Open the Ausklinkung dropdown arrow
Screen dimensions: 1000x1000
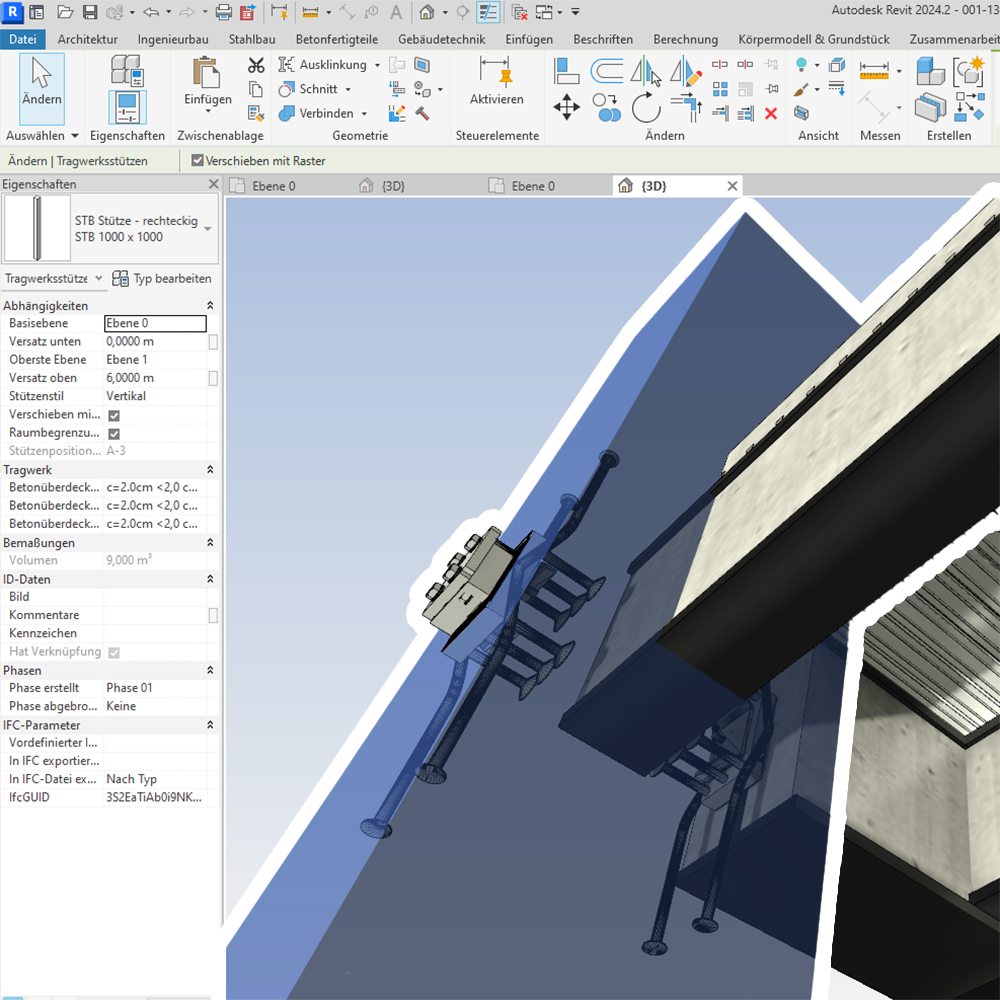click(x=378, y=65)
